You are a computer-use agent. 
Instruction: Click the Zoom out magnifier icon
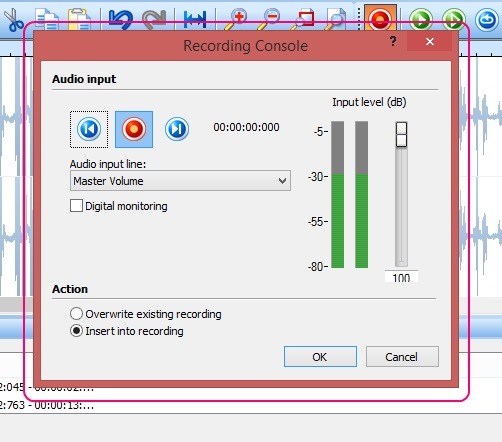point(269,19)
